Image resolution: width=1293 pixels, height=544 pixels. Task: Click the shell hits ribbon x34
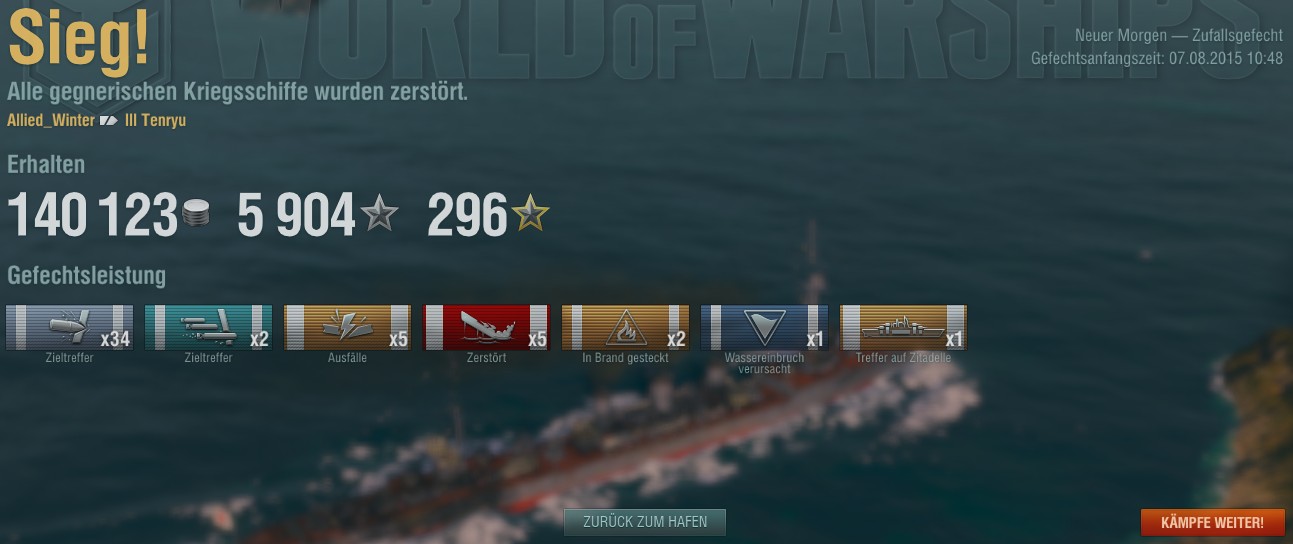70,328
